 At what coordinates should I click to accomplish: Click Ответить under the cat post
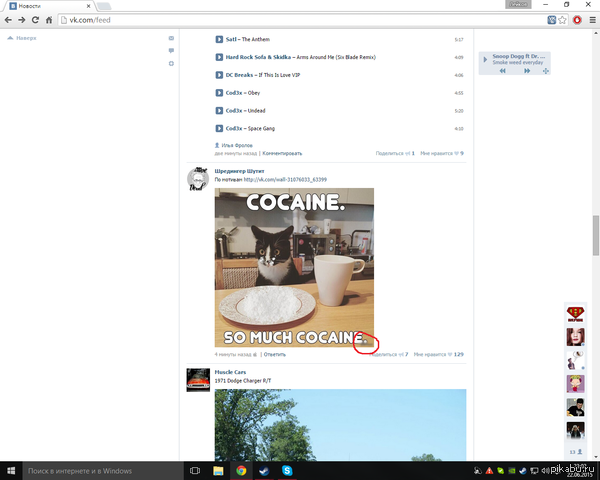[274, 354]
